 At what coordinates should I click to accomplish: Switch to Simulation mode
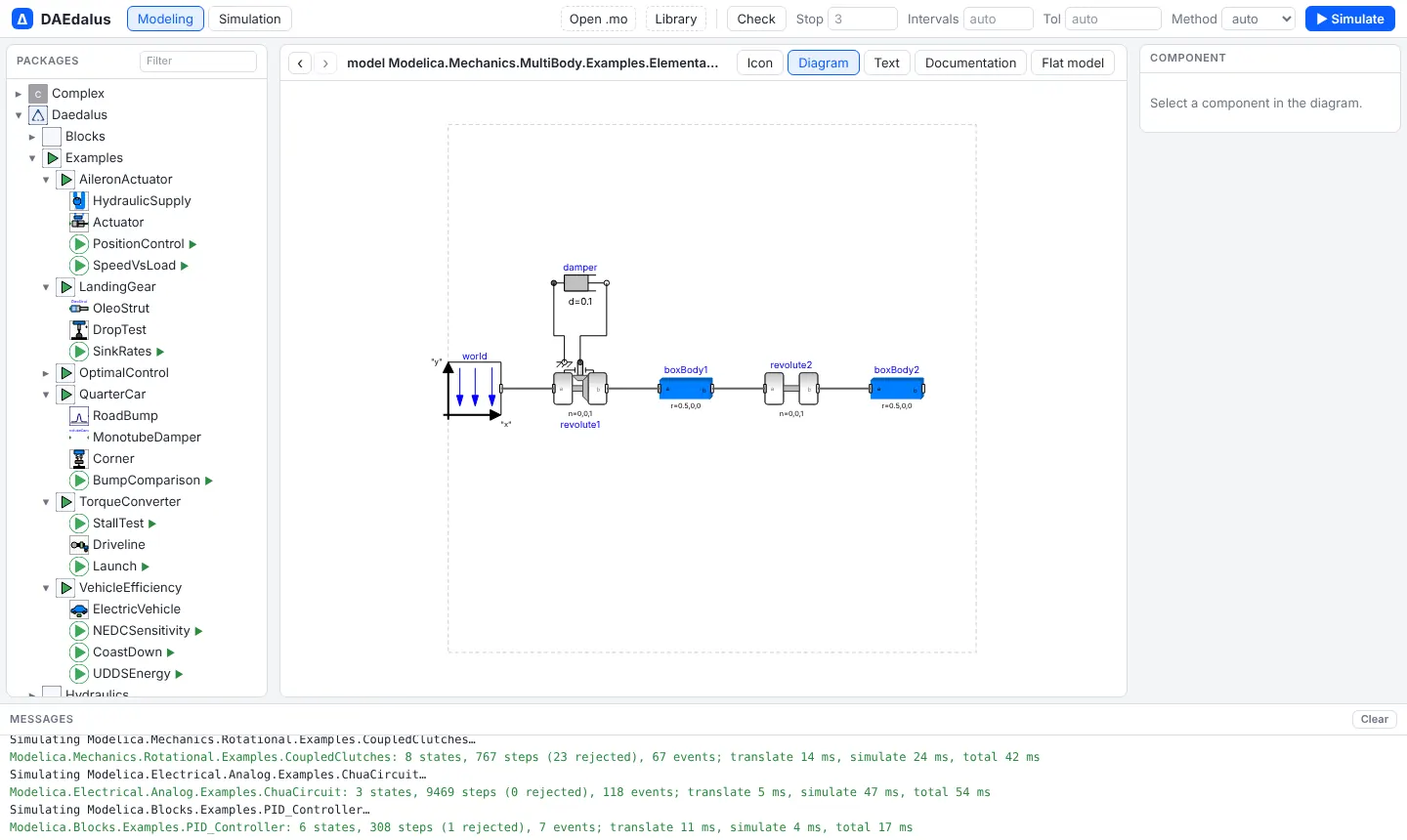(x=250, y=19)
